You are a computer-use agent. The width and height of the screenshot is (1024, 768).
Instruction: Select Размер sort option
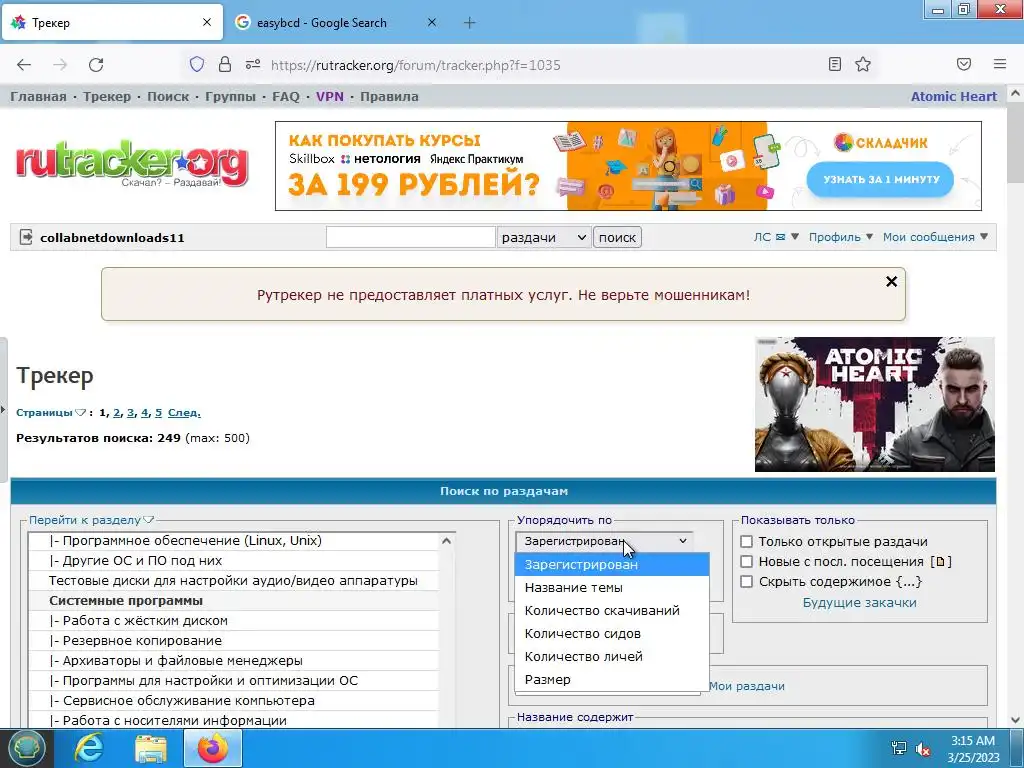coord(612,679)
